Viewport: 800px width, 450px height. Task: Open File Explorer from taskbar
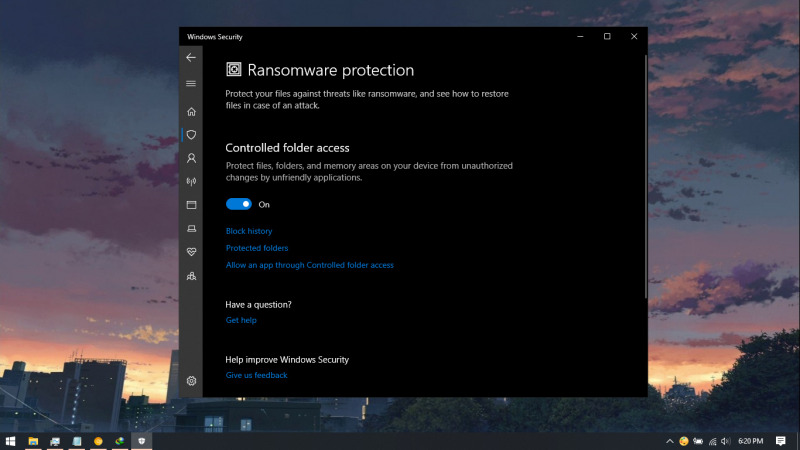click(x=33, y=441)
